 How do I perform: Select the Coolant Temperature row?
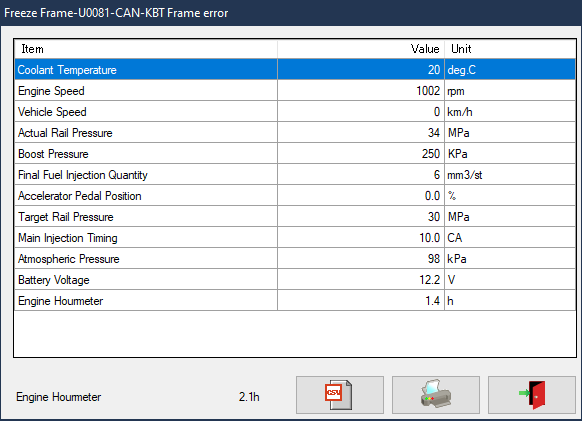pyautogui.click(x=295, y=69)
